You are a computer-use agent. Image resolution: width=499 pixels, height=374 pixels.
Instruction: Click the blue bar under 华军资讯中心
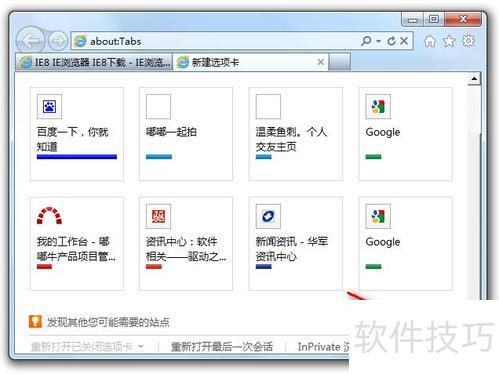click(264, 266)
